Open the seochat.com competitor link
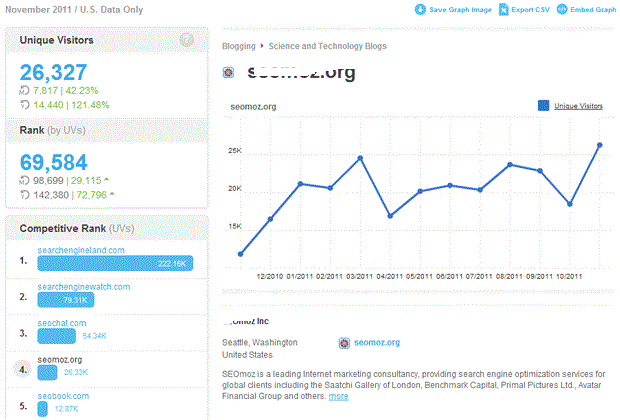Image resolution: width=620 pixels, height=420 pixels. tap(62, 323)
